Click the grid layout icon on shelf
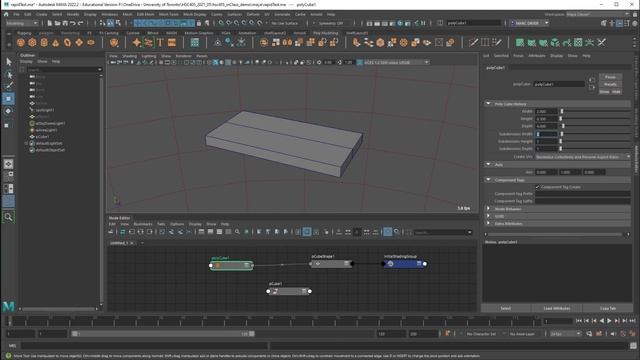640x360 pixels. click(x=195, y=42)
